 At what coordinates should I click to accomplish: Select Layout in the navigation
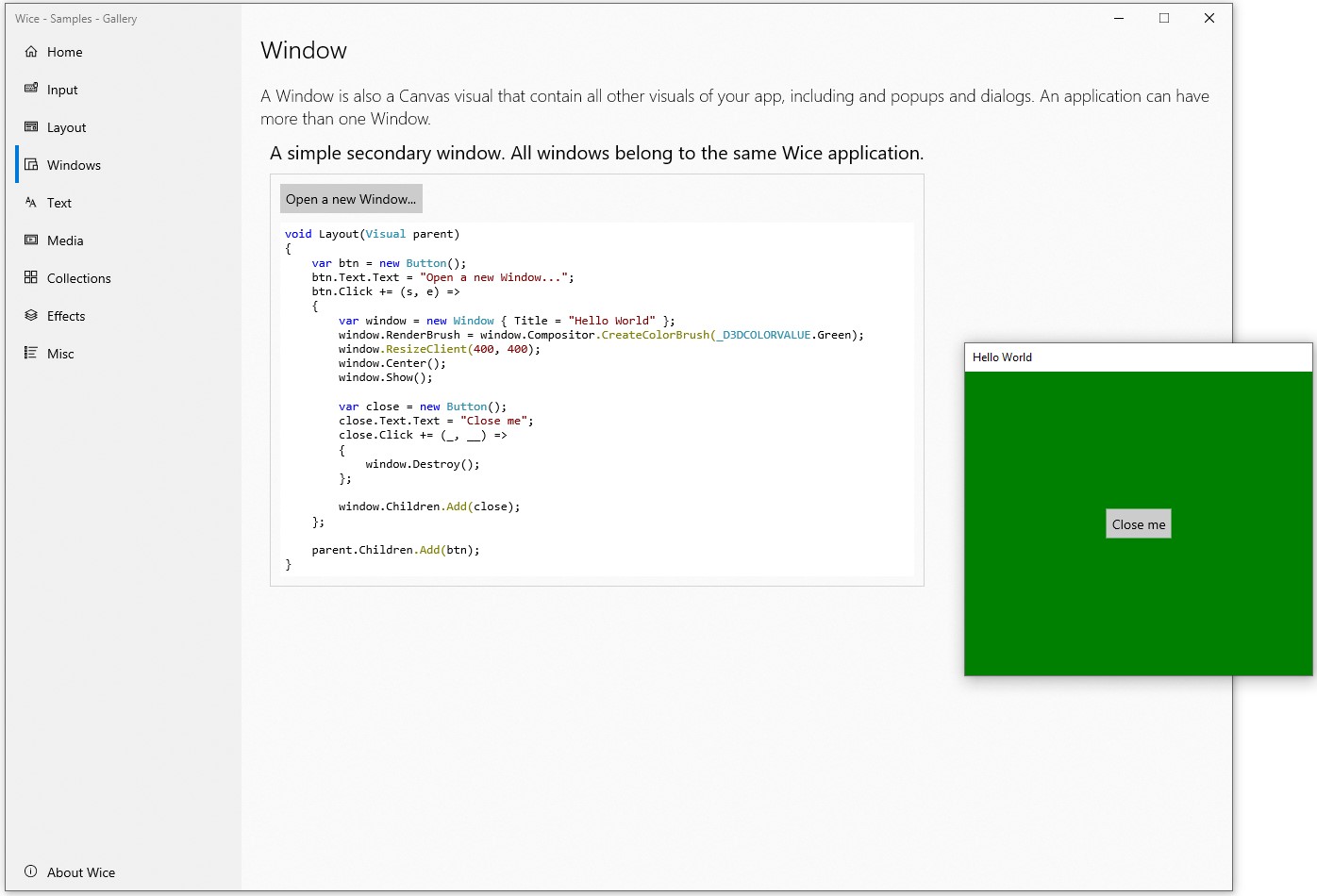click(124, 127)
